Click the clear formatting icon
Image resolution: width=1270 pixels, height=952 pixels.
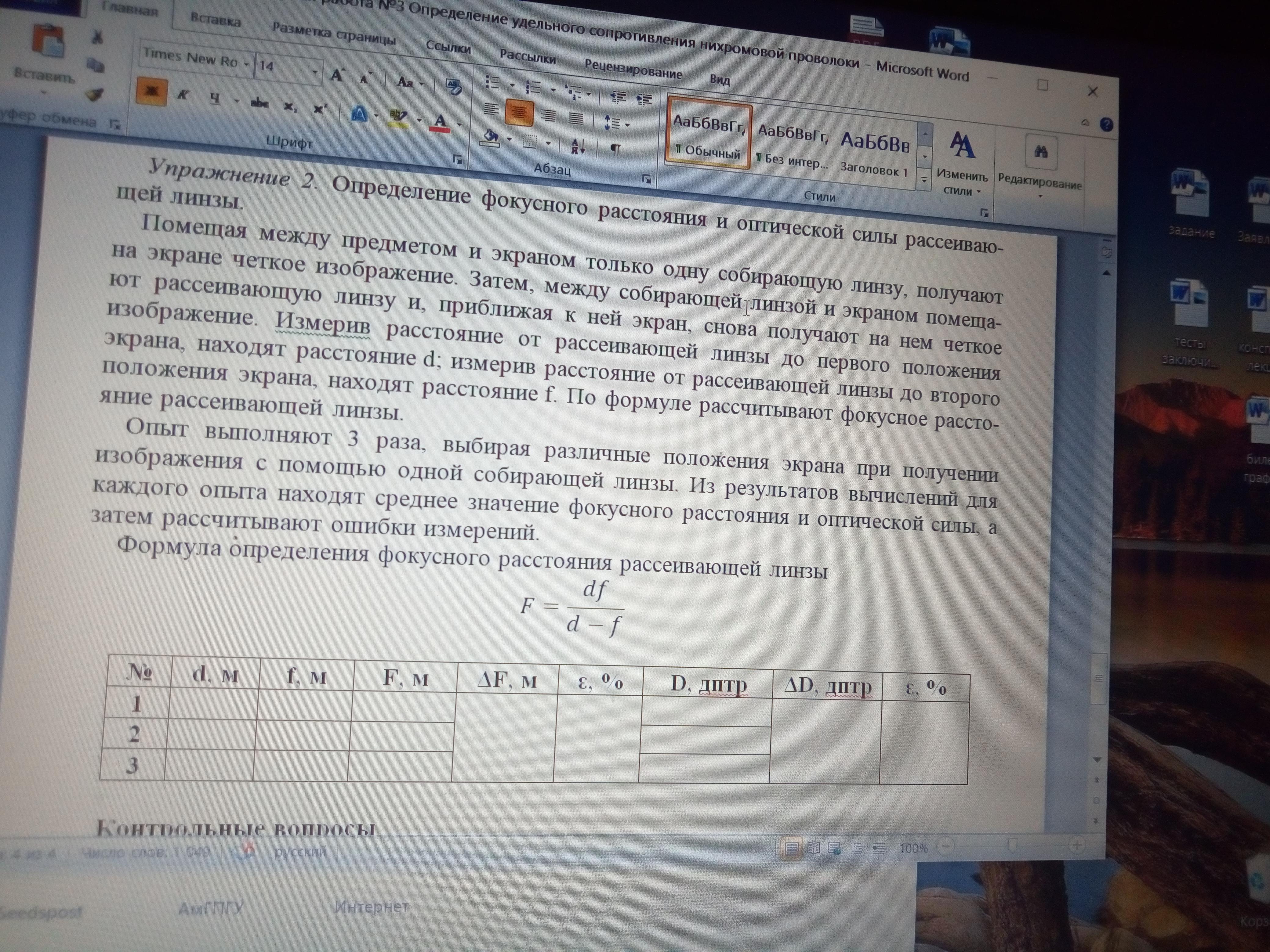[453, 87]
